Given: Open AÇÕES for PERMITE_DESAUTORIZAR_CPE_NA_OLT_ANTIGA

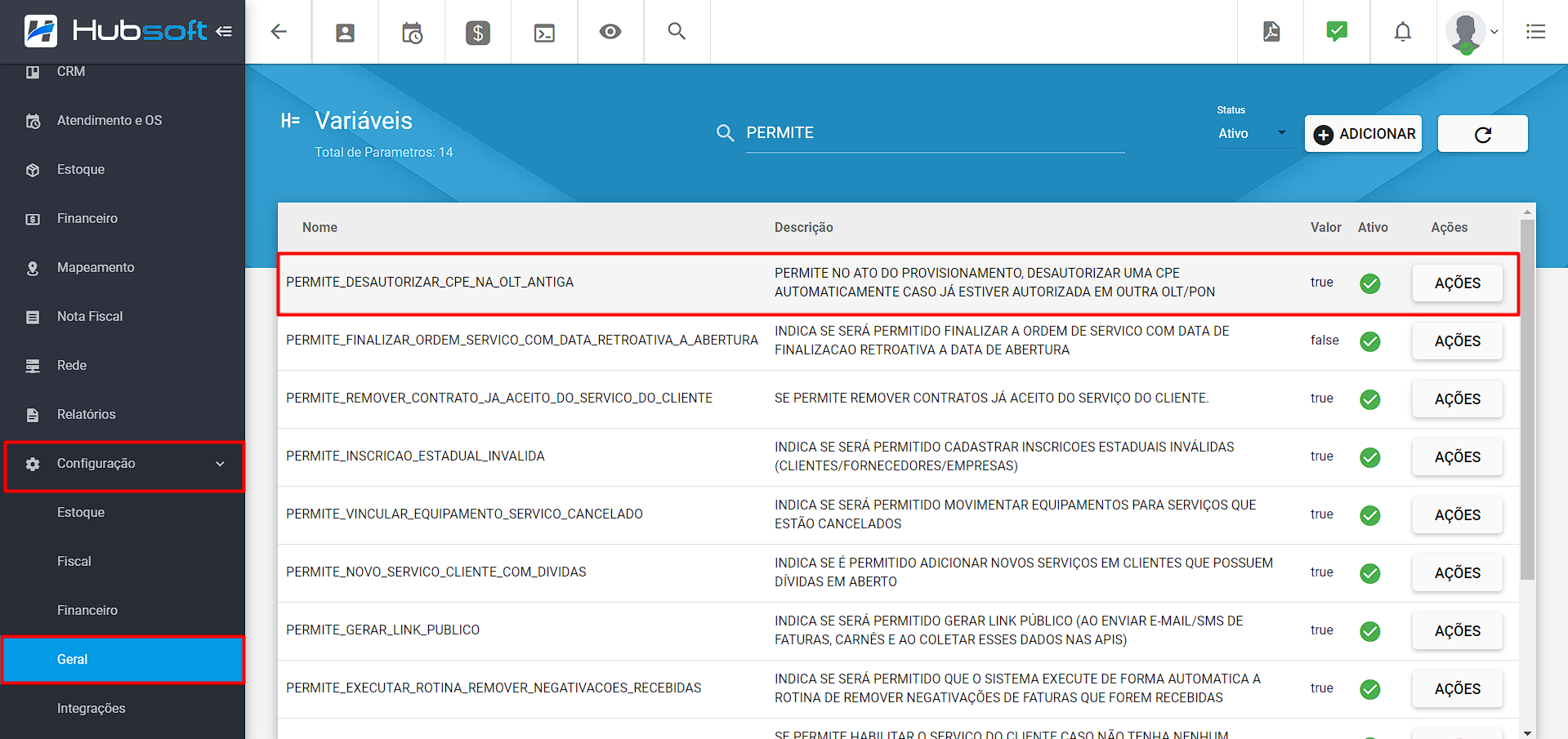Looking at the screenshot, I should 1457,283.
